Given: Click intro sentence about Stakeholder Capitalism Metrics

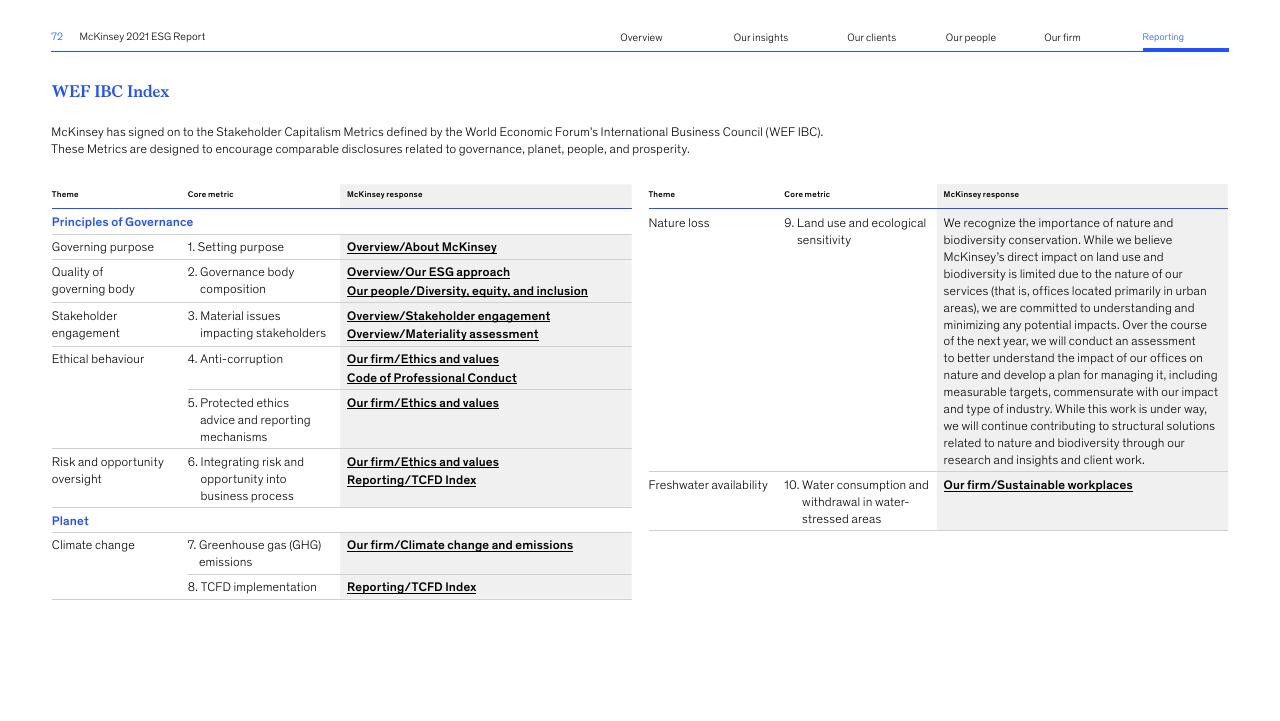Looking at the screenshot, I should tap(437, 132).
